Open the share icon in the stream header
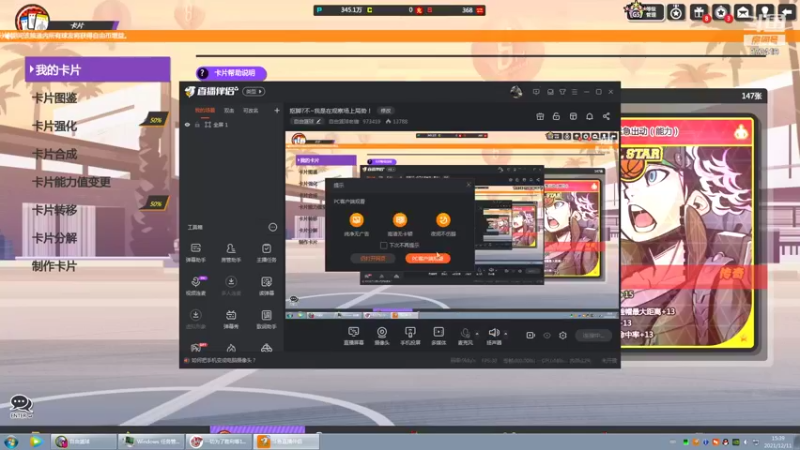800x450 pixels. point(606,116)
